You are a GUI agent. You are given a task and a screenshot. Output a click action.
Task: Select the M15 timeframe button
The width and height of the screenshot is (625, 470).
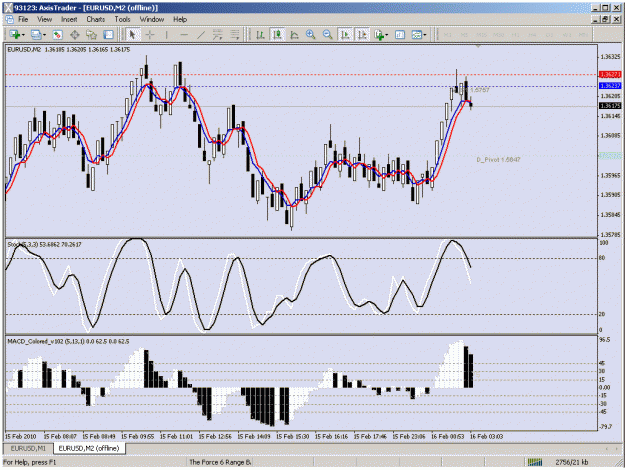point(481,35)
